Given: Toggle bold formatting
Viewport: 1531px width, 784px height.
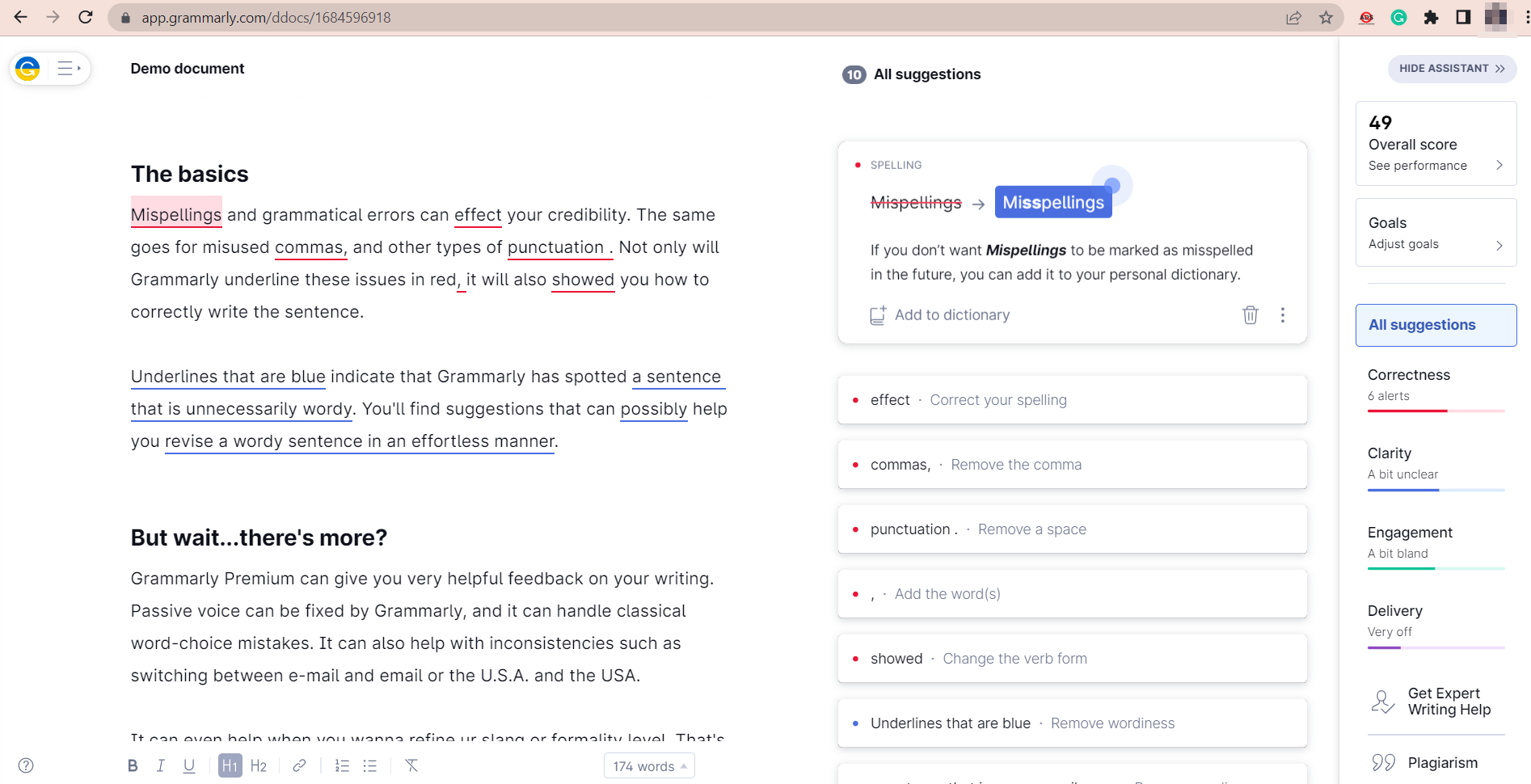Looking at the screenshot, I should tap(133, 765).
